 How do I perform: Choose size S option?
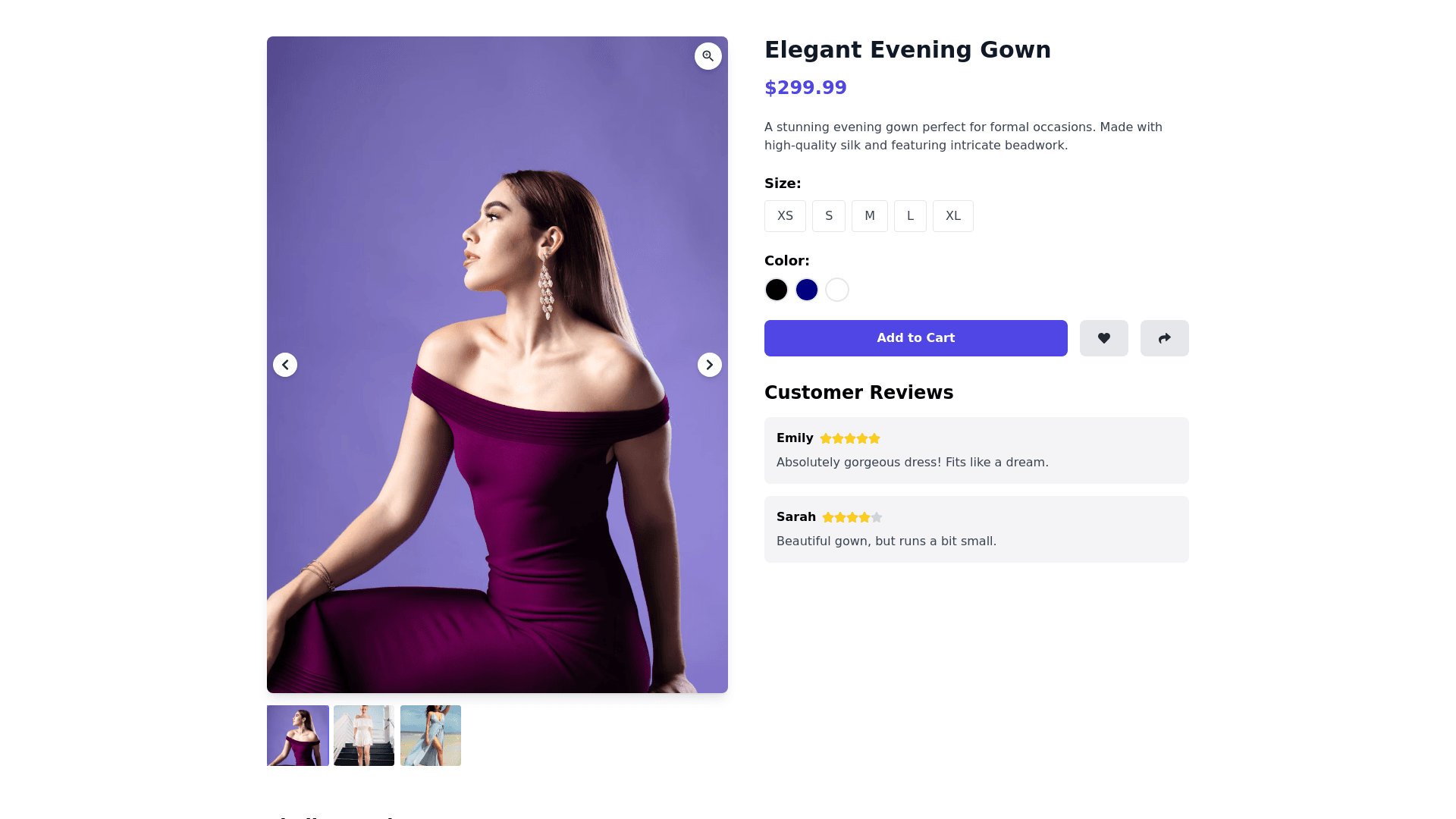(x=829, y=216)
